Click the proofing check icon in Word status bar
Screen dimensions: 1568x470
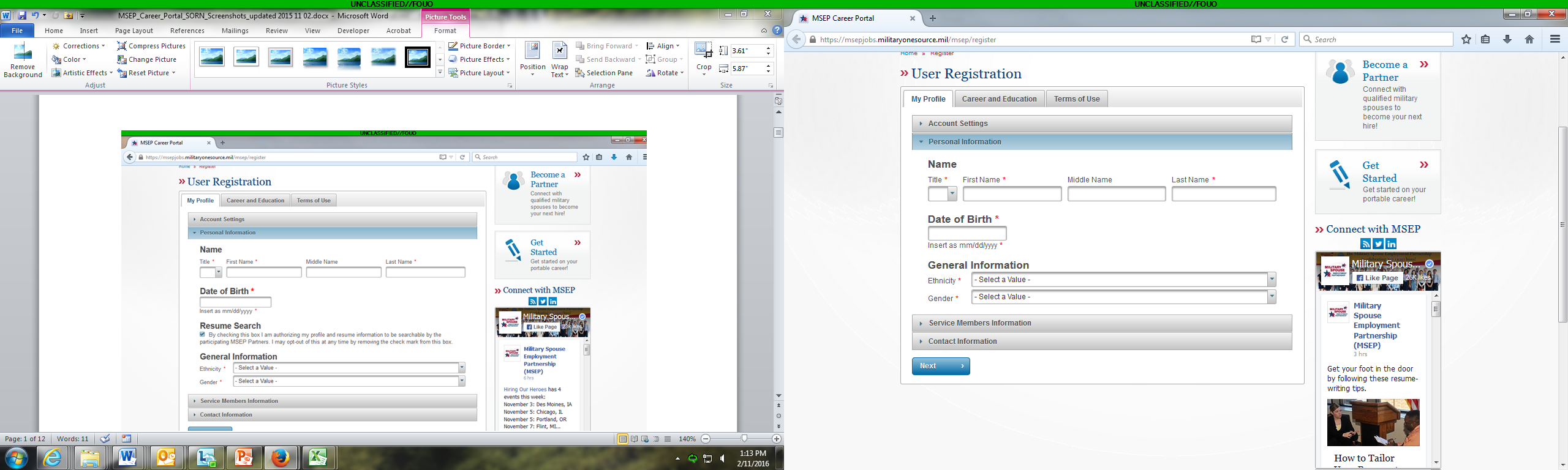pos(105,439)
